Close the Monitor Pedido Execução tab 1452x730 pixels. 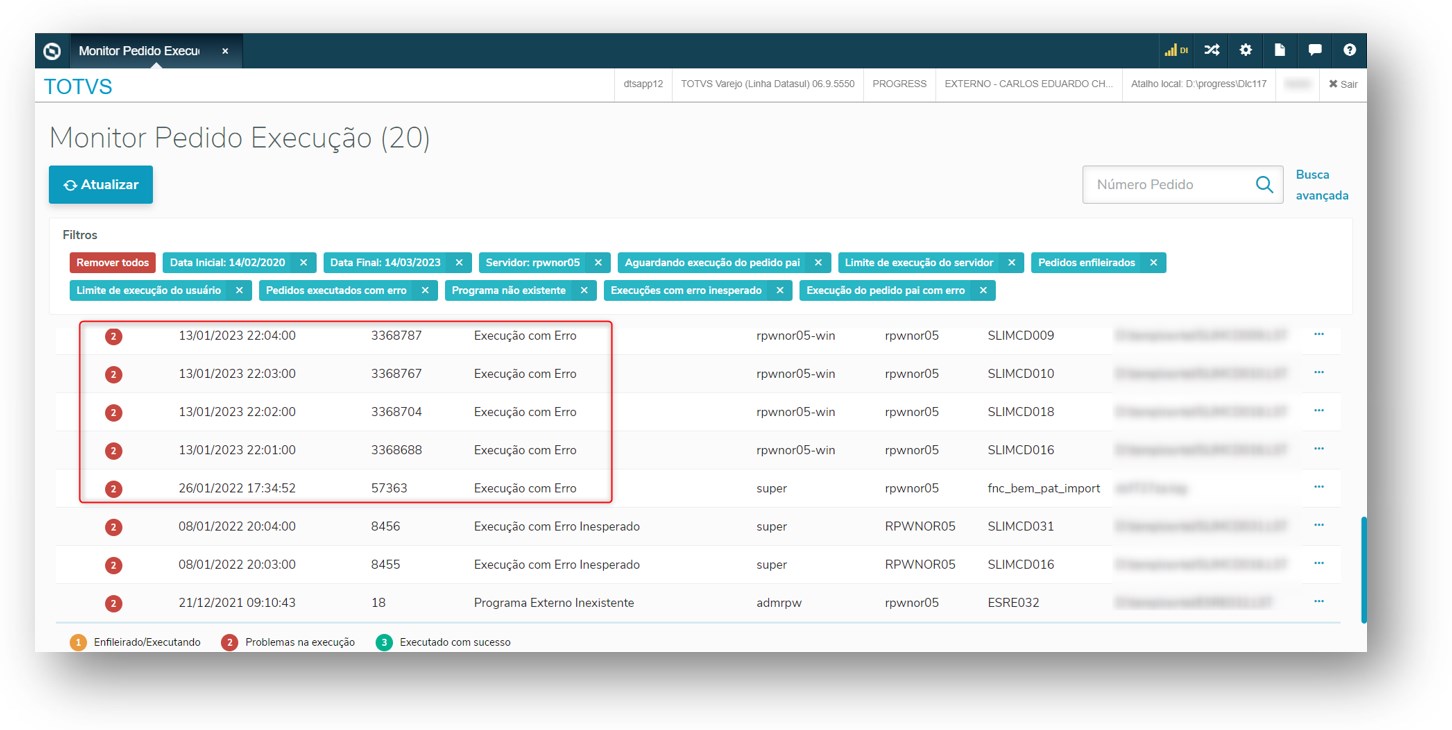click(x=225, y=51)
